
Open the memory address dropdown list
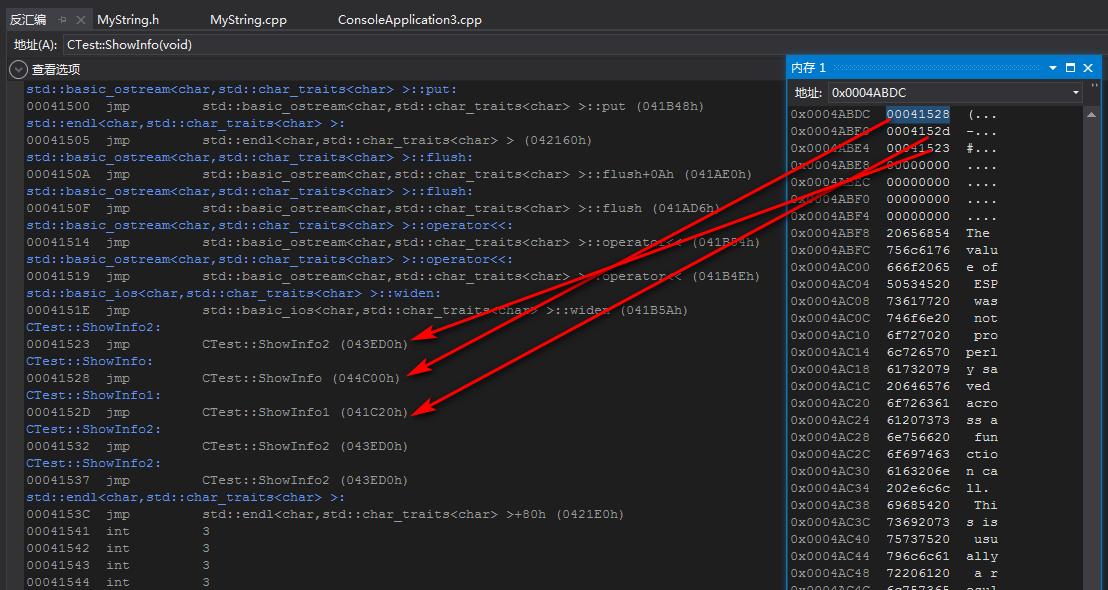pyautogui.click(x=1076, y=92)
